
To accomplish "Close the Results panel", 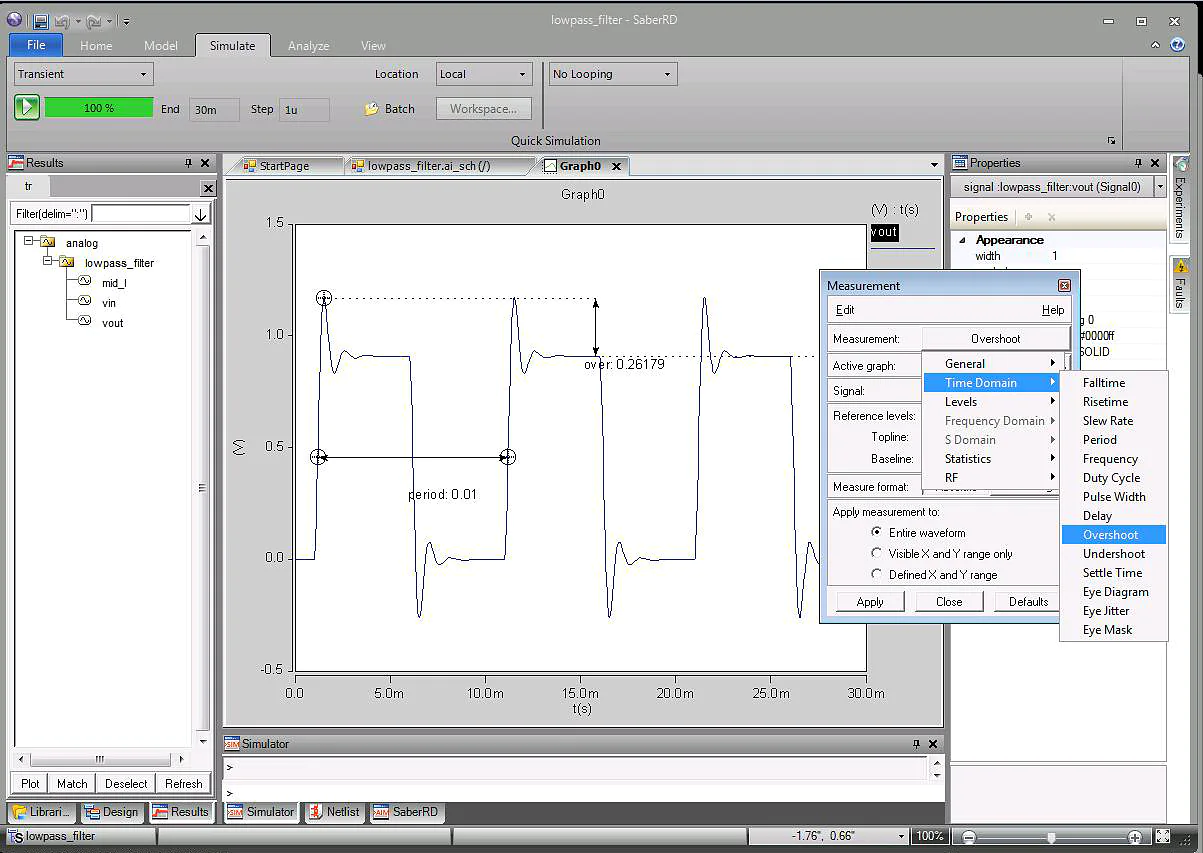I will [205, 163].
